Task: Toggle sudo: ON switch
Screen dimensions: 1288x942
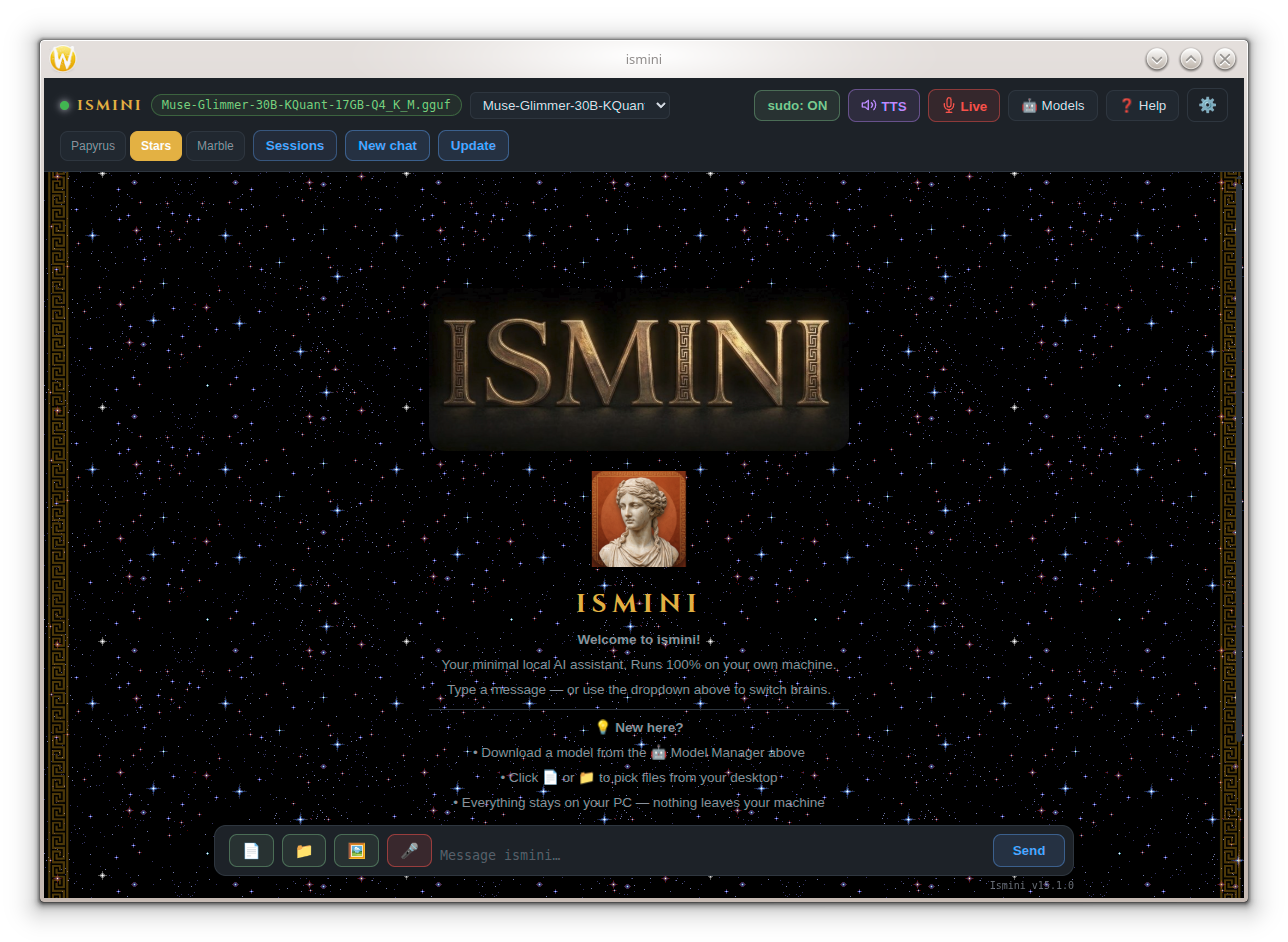Action: pos(797,105)
